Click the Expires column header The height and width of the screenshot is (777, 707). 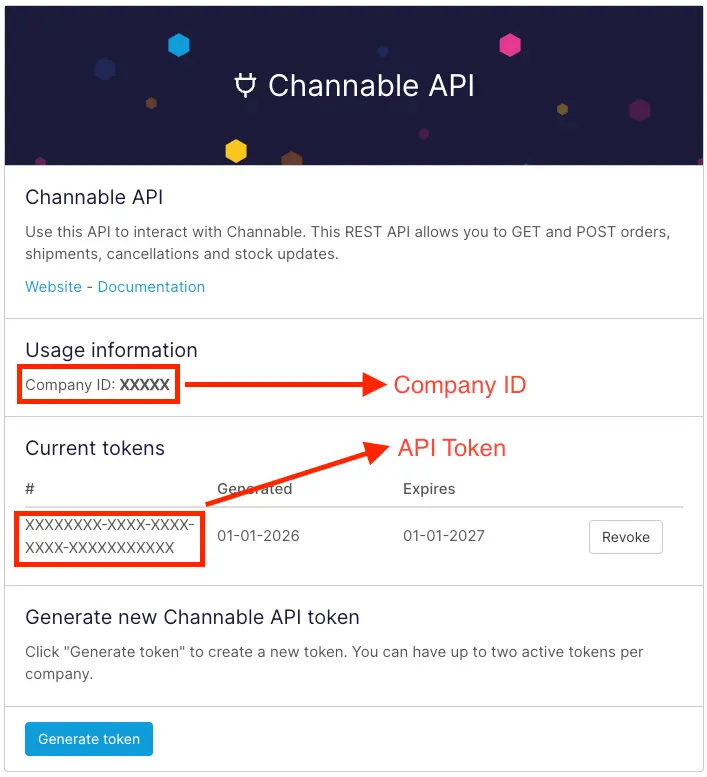(x=429, y=489)
